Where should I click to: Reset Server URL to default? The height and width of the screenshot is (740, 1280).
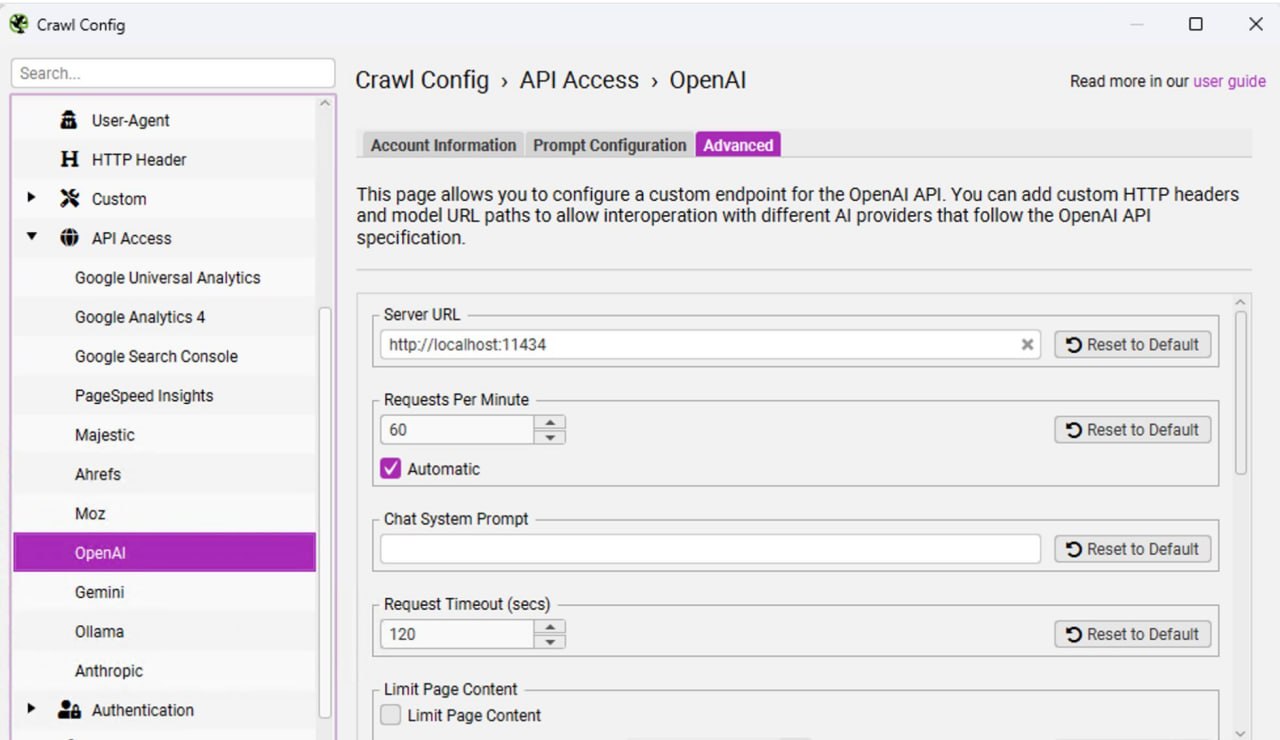(x=1133, y=345)
